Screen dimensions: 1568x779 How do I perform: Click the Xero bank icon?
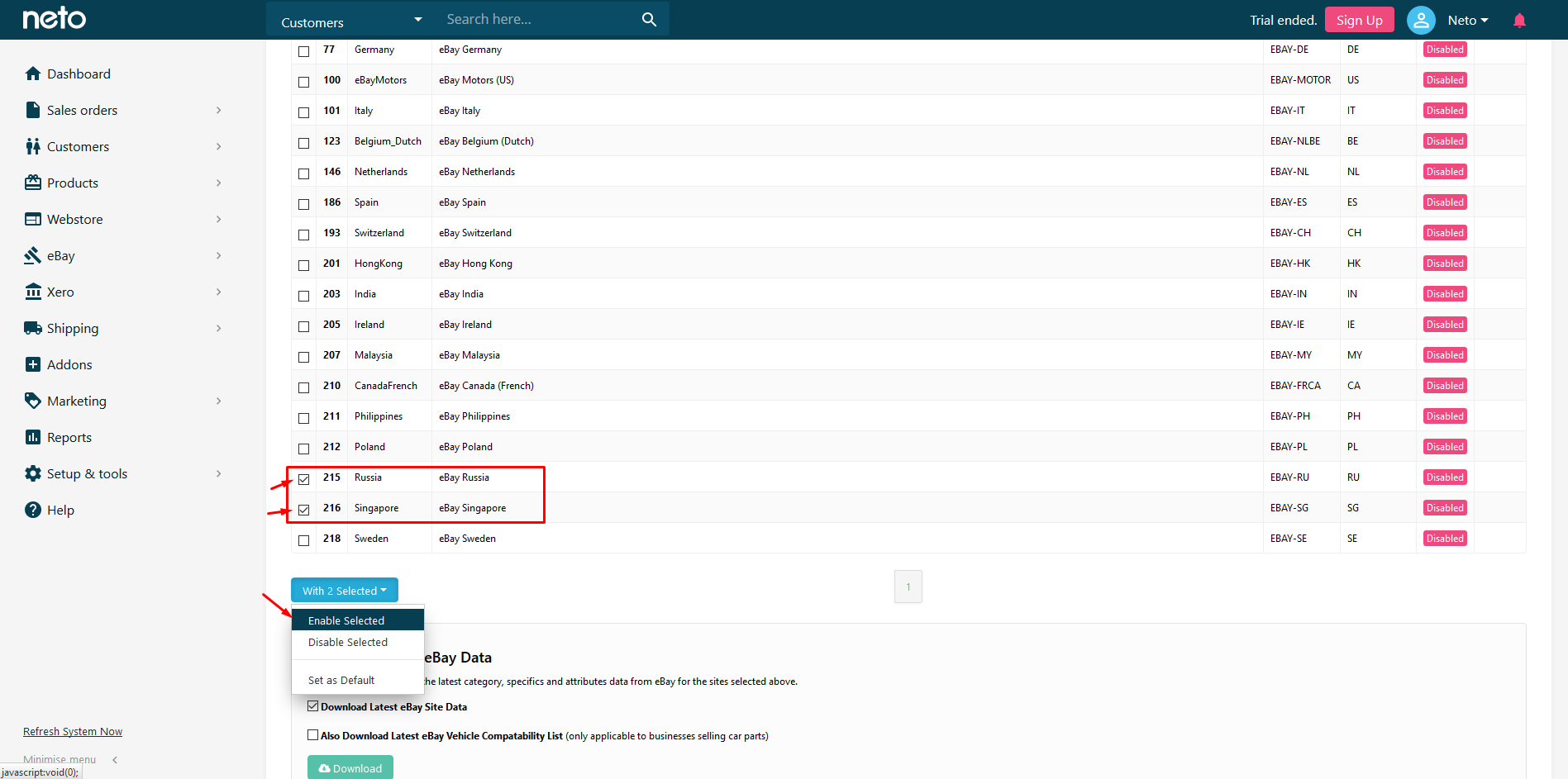point(33,292)
